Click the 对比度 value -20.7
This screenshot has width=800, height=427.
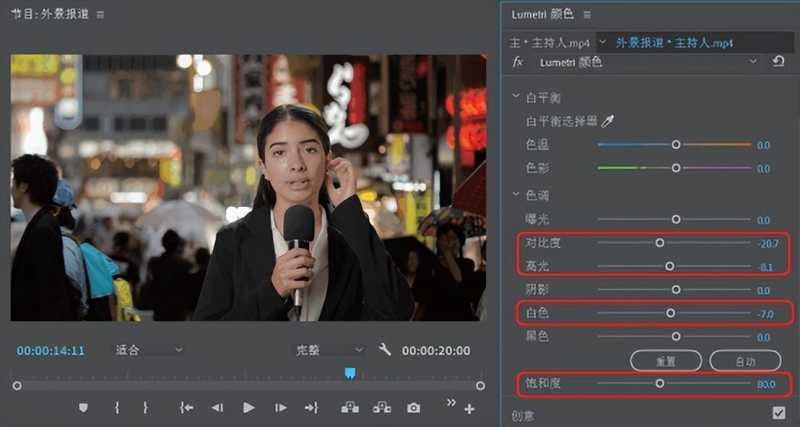click(768, 244)
